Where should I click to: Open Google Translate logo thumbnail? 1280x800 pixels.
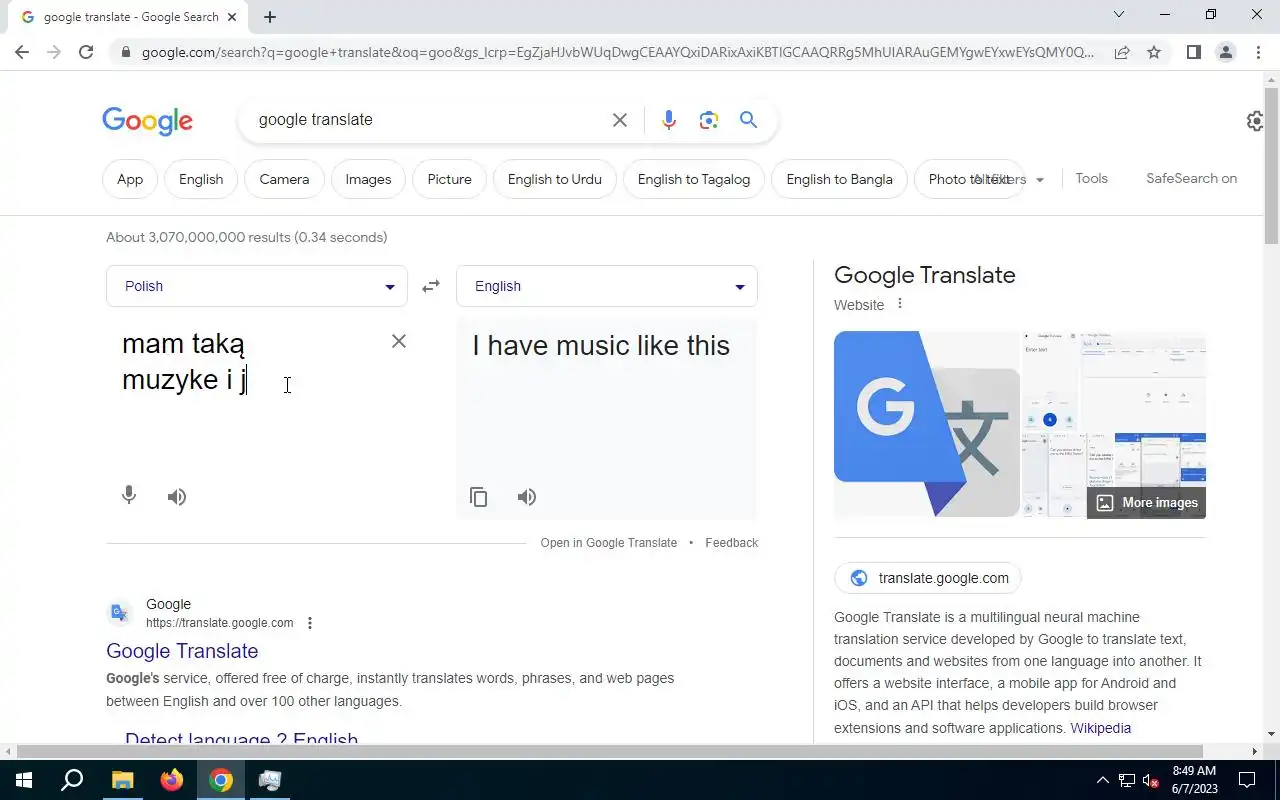(x=927, y=424)
